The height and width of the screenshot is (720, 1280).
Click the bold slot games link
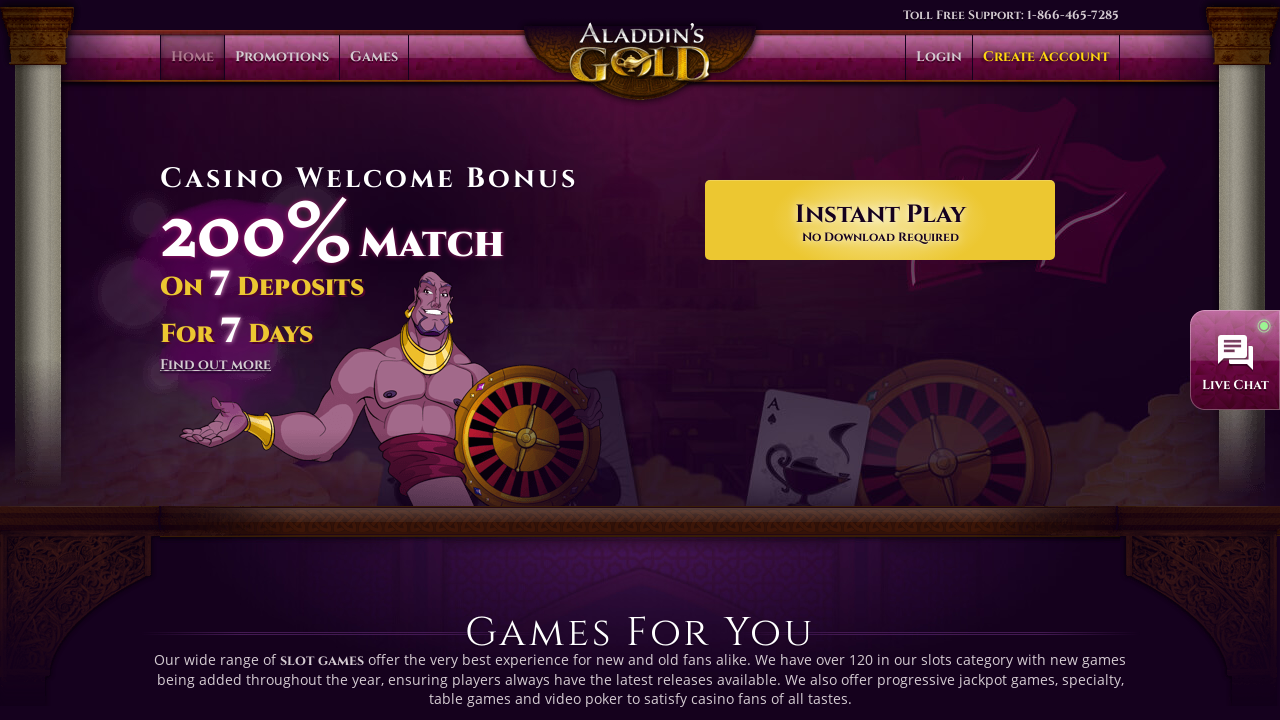[322, 661]
